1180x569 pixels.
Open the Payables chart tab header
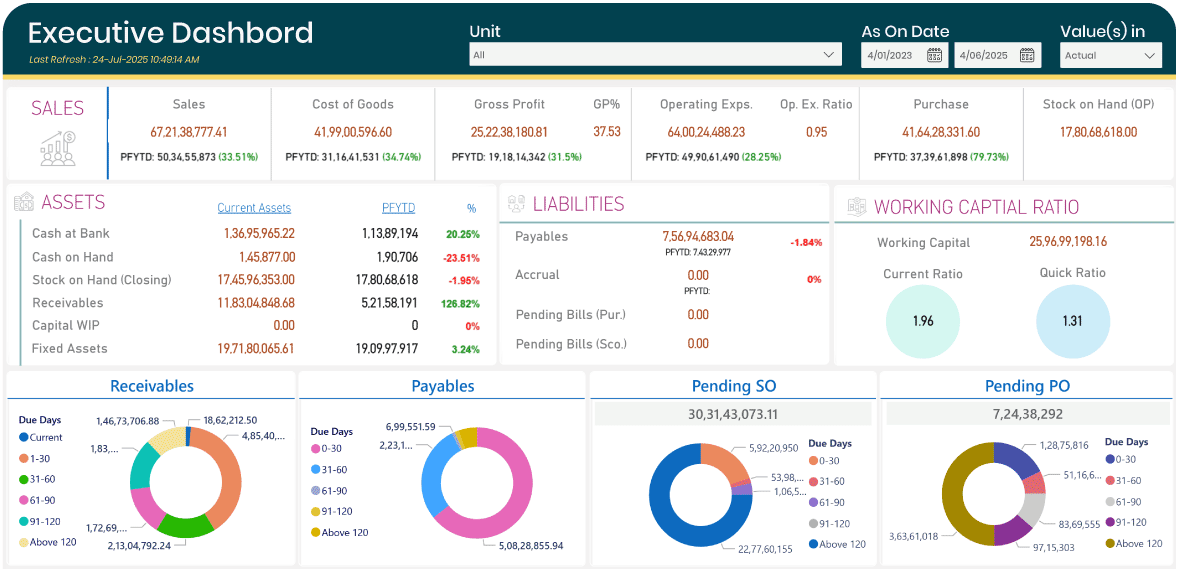(442, 386)
